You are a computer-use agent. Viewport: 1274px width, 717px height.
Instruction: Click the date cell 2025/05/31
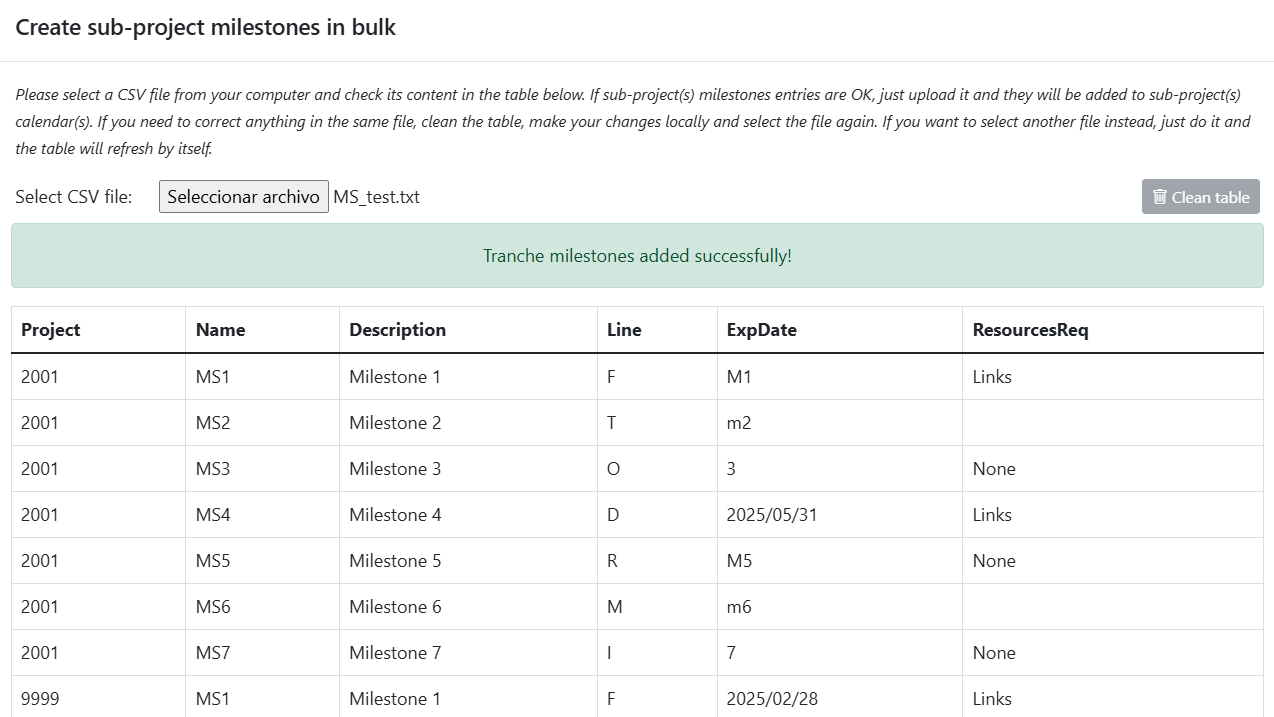point(841,515)
